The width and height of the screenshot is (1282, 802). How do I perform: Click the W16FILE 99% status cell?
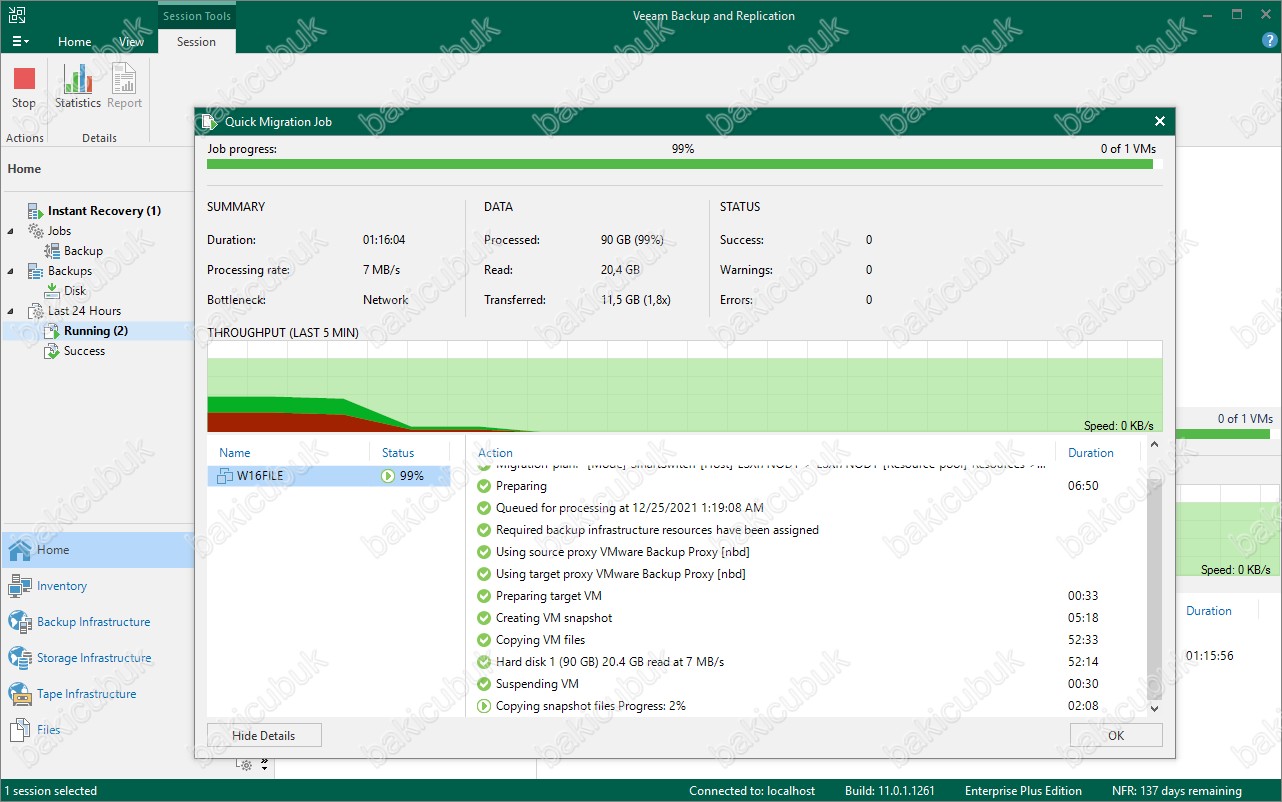click(403, 476)
